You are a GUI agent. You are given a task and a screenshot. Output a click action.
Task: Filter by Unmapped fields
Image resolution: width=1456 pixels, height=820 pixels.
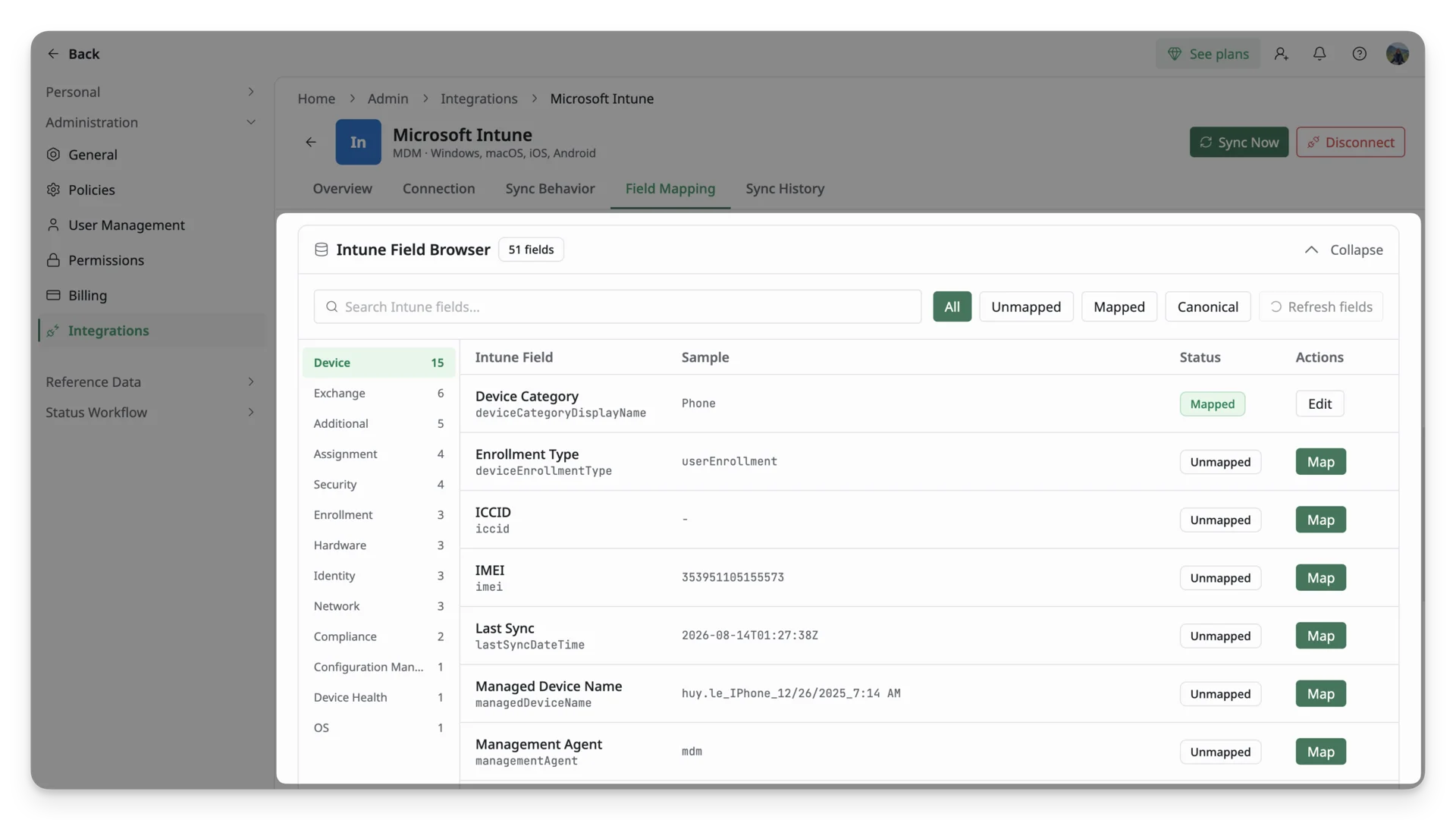tap(1025, 307)
